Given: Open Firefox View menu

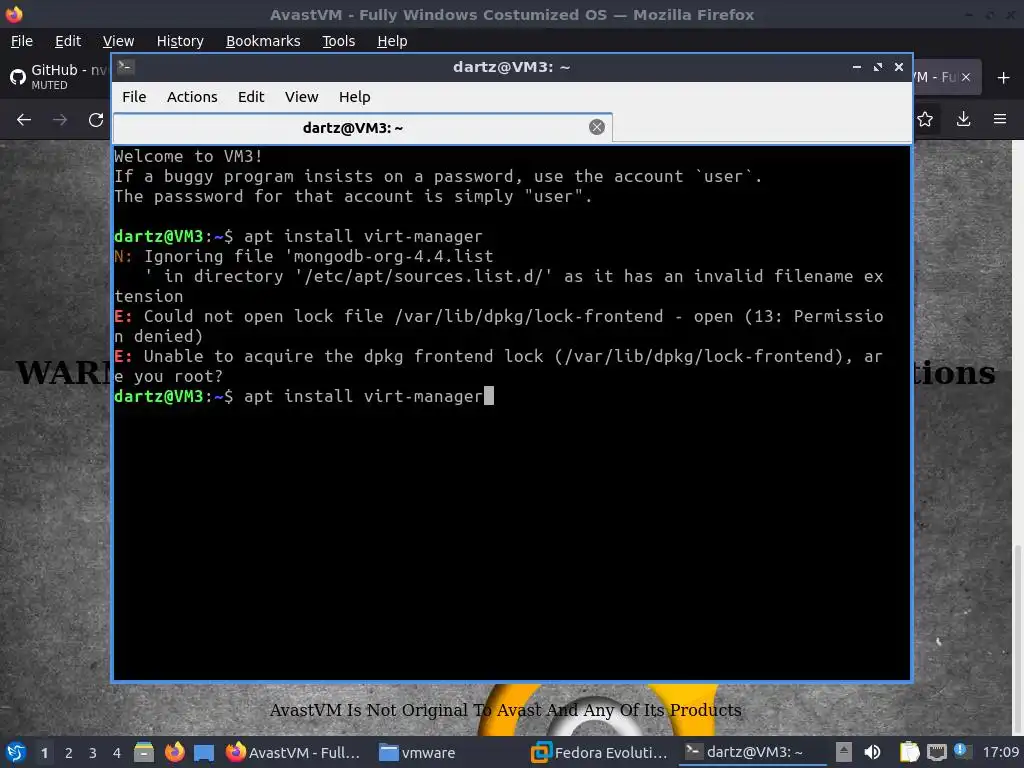Looking at the screenshot, I should tap(118, 41).
